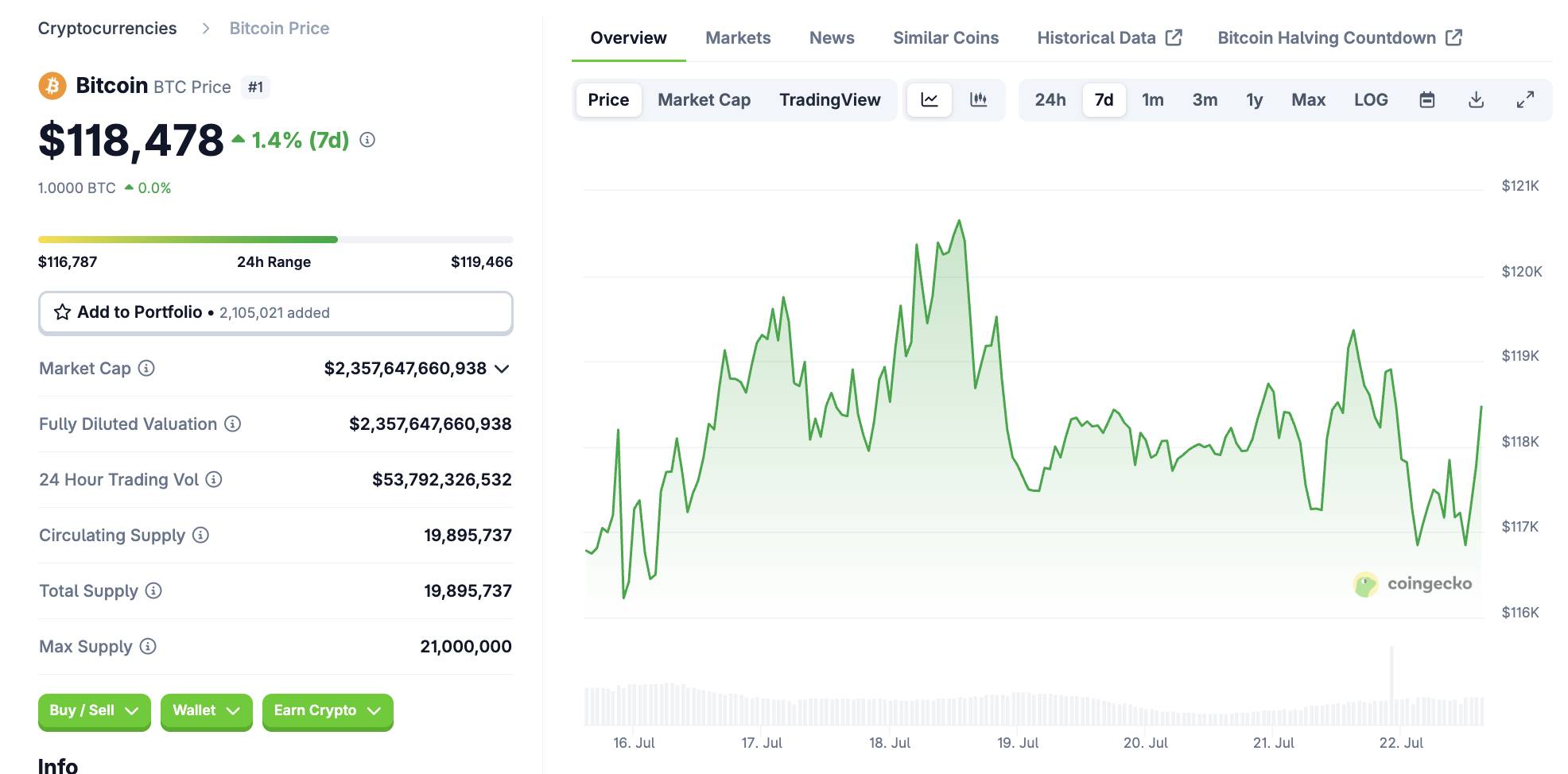Set chart range to 3m
The width and height of the screenshot is (1568, 774).
(x=1205, y=100)
